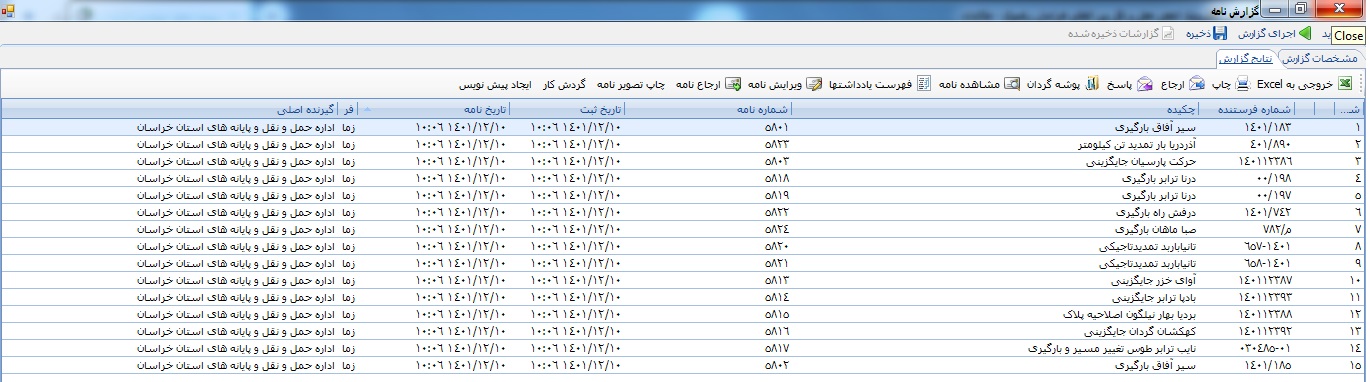Click the فر column header

click(348, 109)
